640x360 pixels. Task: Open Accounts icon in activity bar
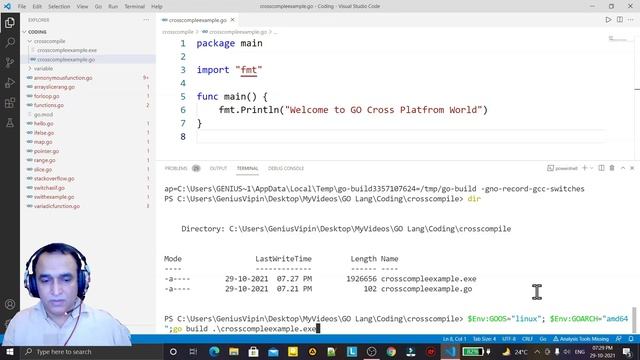coord(10,304)
